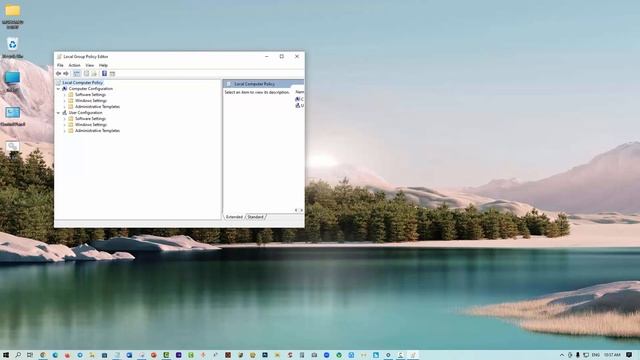Viewport: 640px width, 360px height.
Task: Click the Show/Hide Action Pane toolbar icon
Action: pyautogui.click(x=112, y=73)
